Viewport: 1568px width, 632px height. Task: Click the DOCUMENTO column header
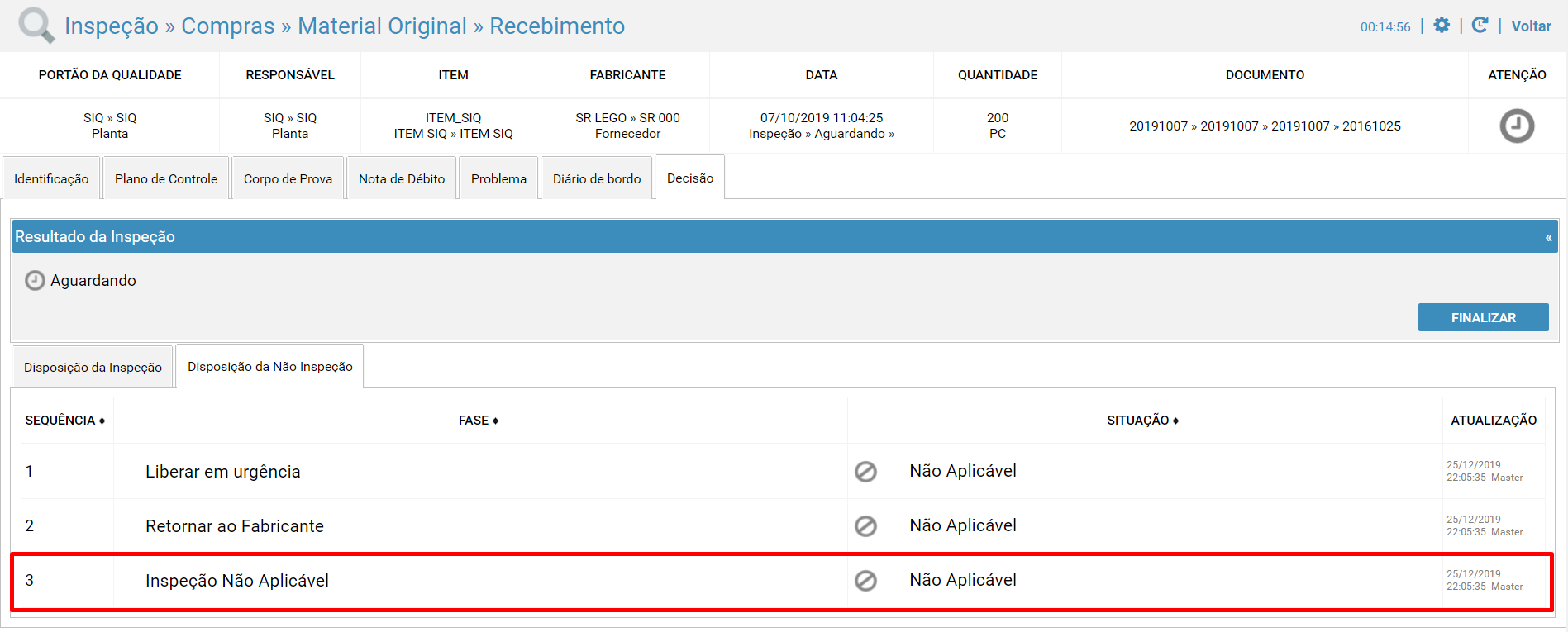(x=1265, y=75)
